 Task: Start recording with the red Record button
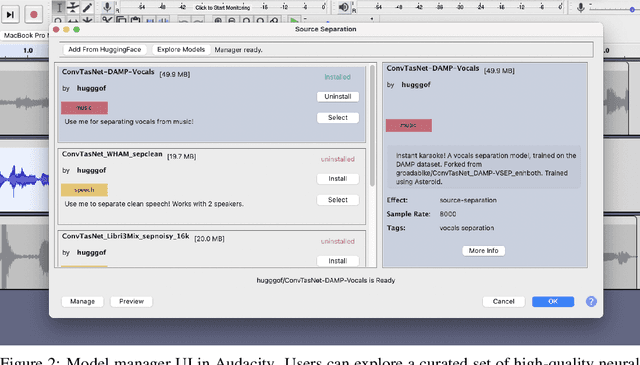[33, 14]
